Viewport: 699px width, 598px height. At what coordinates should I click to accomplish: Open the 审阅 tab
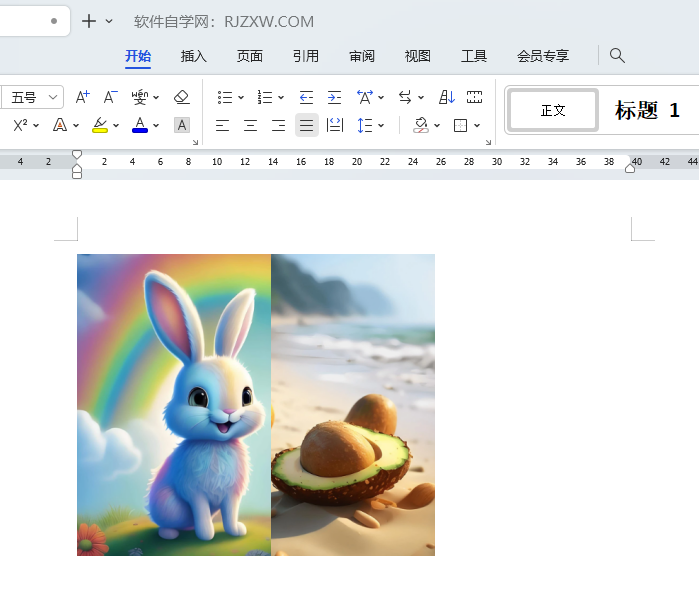pyautogui.click(x=362, y=56)
